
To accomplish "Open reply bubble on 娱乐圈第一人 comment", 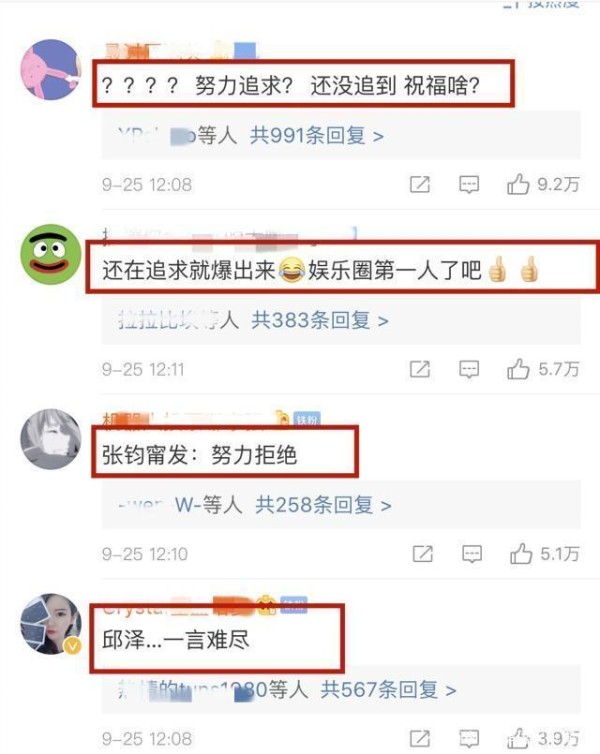I will [x=469, y=369].
